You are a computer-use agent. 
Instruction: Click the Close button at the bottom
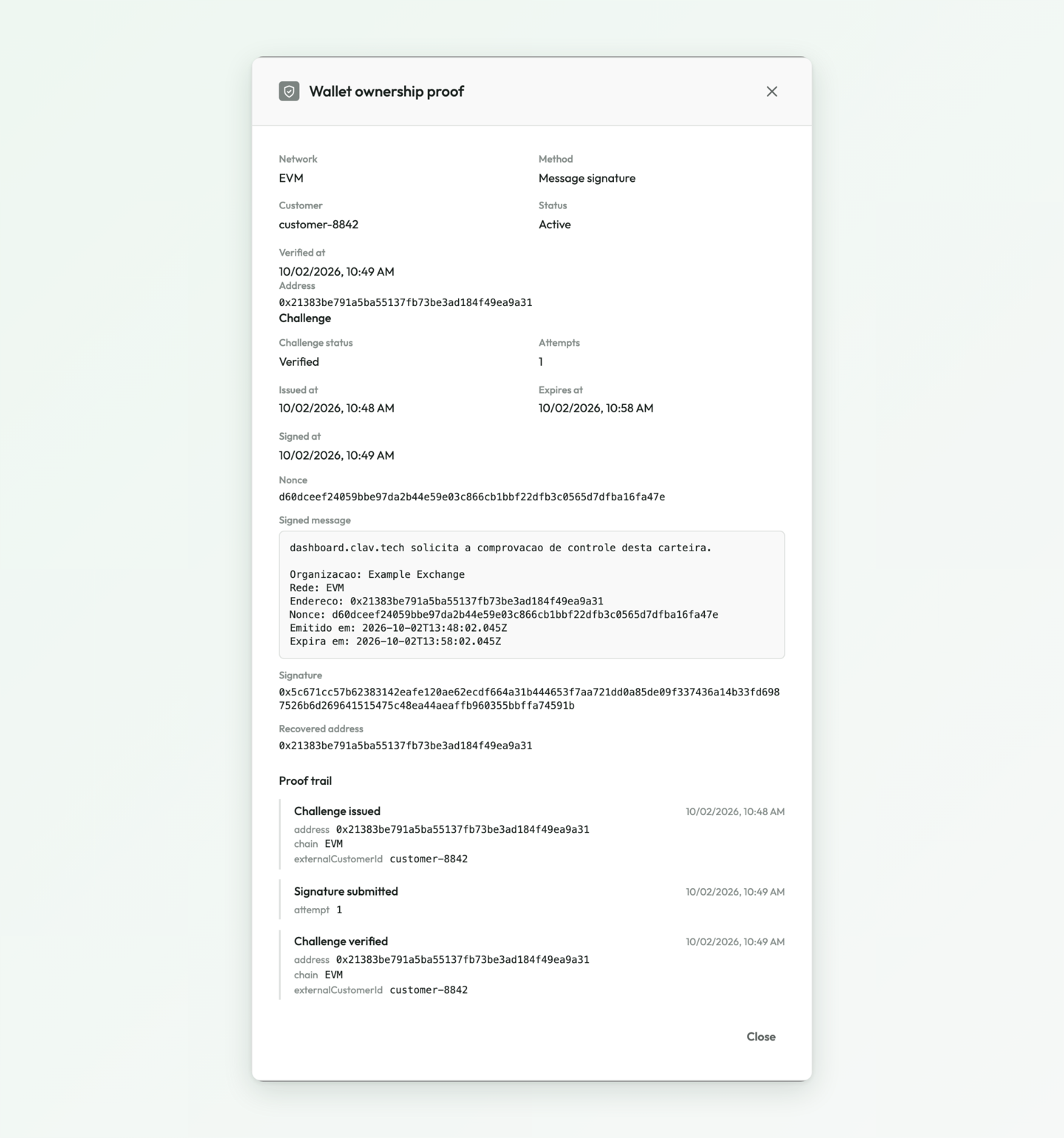[x=761, y=1036]
